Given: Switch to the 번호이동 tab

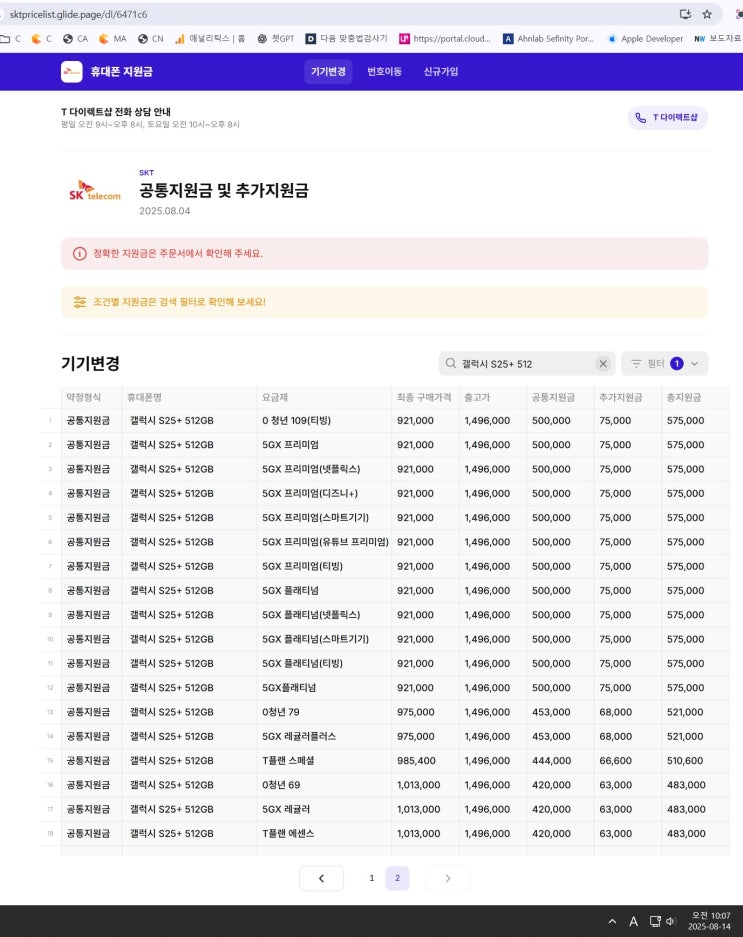Looking at the screenshot, I should pos(384,72).
